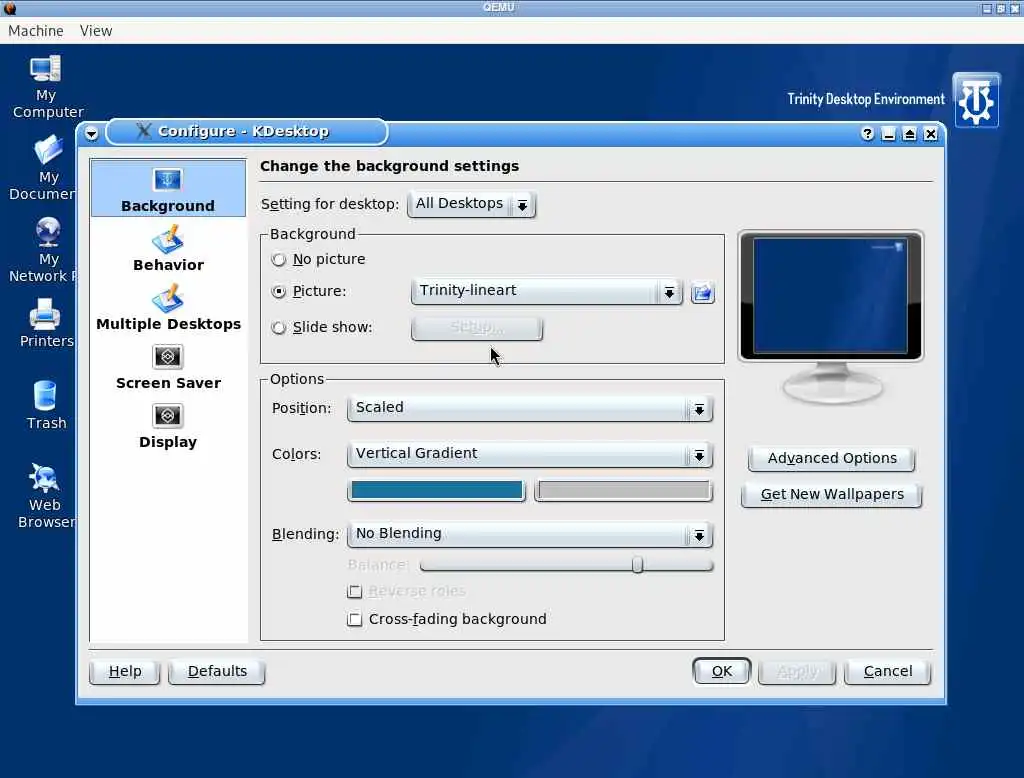The image size is (1024, 778).
Task: Confirm with the OK button
Action: 722,672
